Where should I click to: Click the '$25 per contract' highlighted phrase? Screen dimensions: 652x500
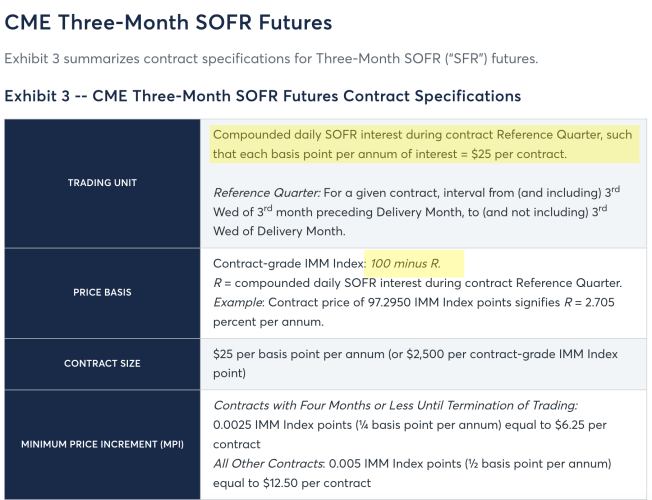519,154
